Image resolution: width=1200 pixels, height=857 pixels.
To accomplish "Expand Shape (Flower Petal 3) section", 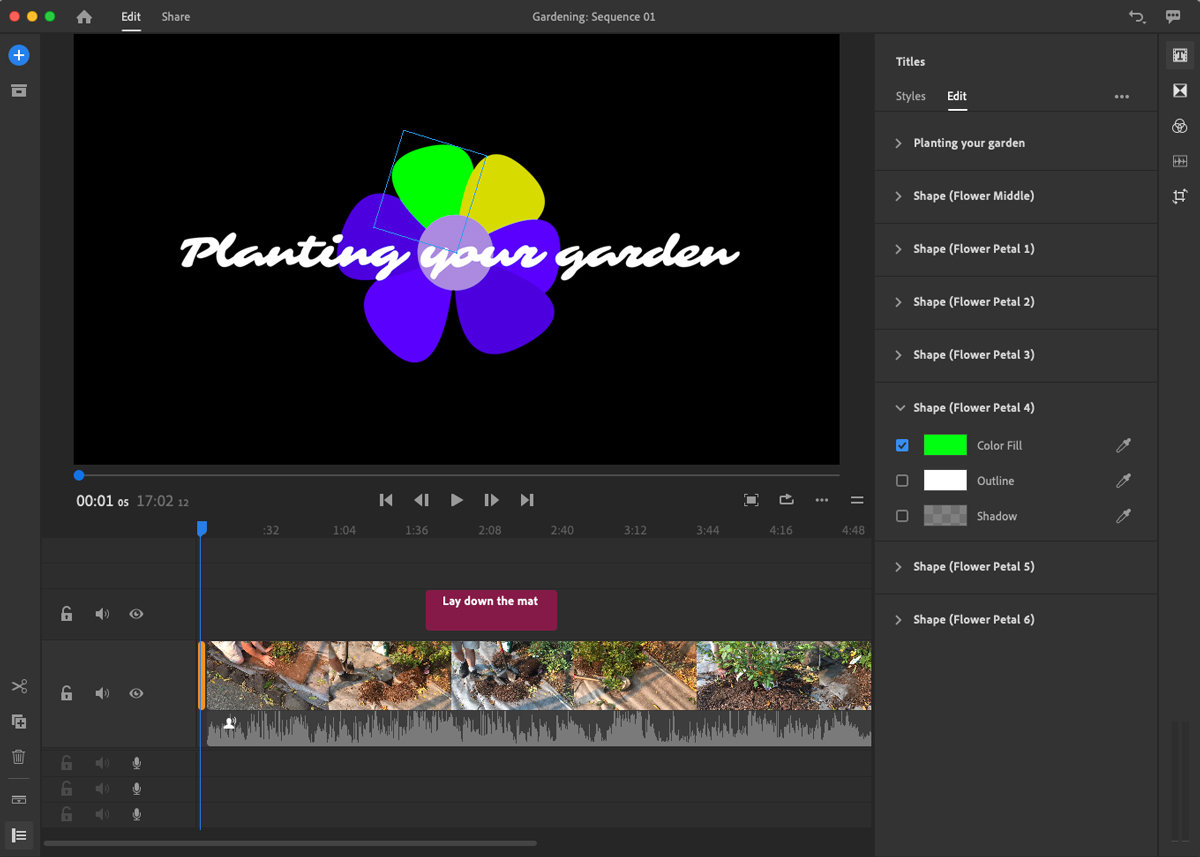I will click(x=899, y=355).
